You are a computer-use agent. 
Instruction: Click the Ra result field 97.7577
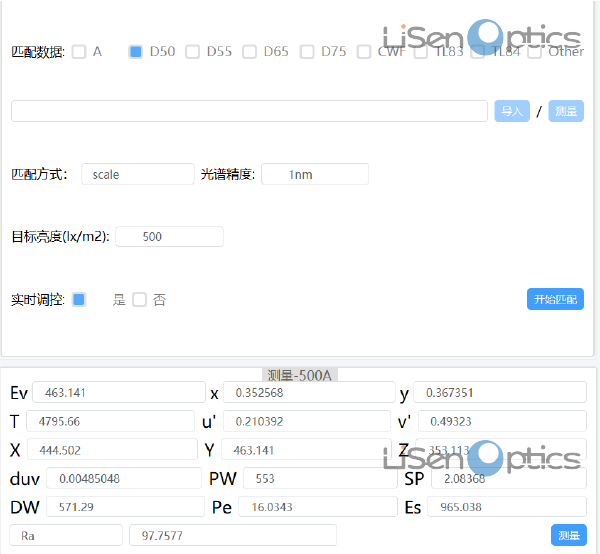coord(232,535)
